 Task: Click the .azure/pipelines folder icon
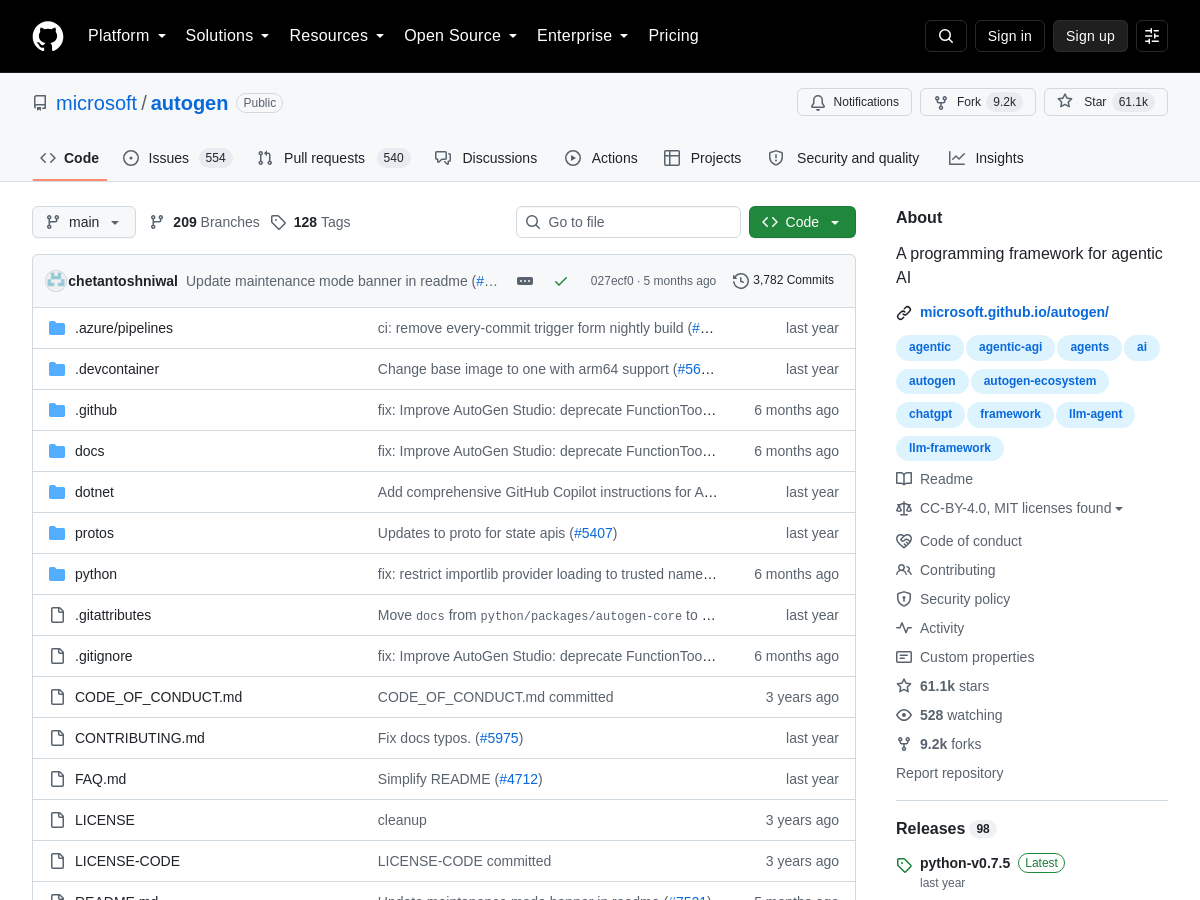coord(57,328)
